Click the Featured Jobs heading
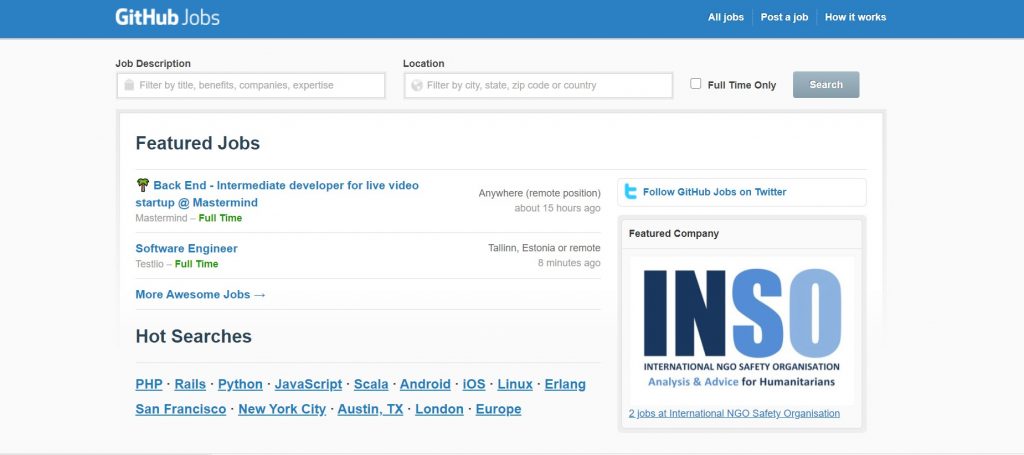This screenshot has height=455, width=1024. click(198, 144)
